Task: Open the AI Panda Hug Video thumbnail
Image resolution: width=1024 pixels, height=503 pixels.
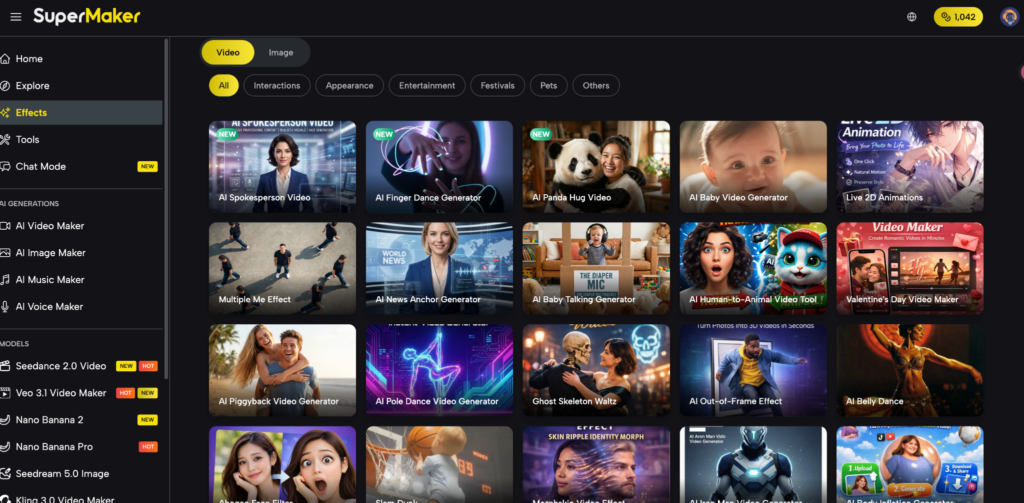Action: coord(595,165)
